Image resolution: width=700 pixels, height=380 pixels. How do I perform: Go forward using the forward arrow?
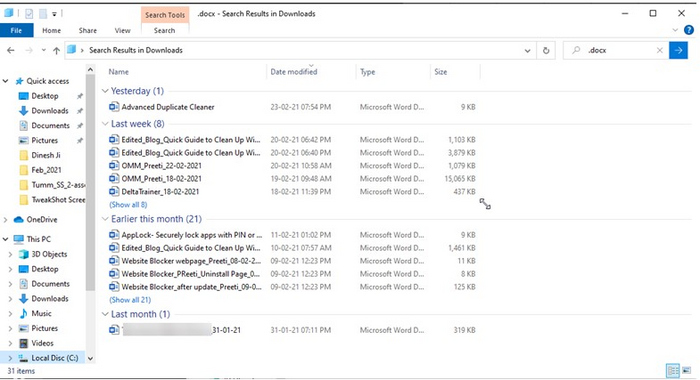29,50
